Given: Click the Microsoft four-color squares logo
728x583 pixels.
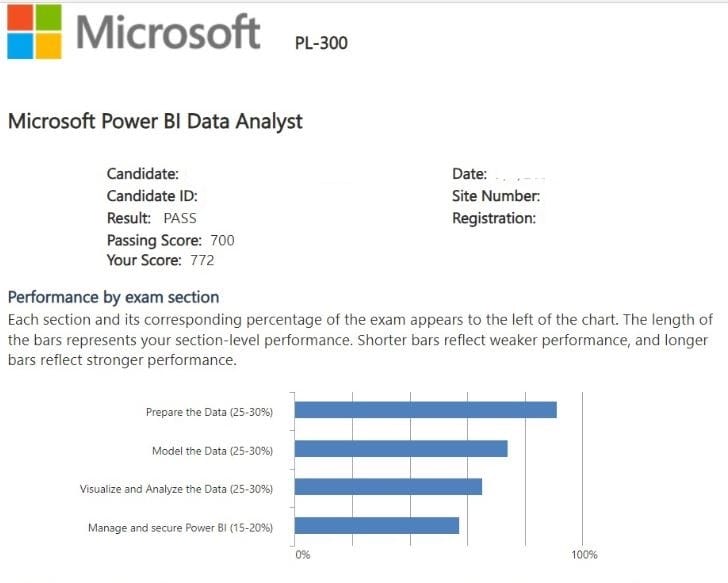Looking at the screenshot, I should pos(33,30).
